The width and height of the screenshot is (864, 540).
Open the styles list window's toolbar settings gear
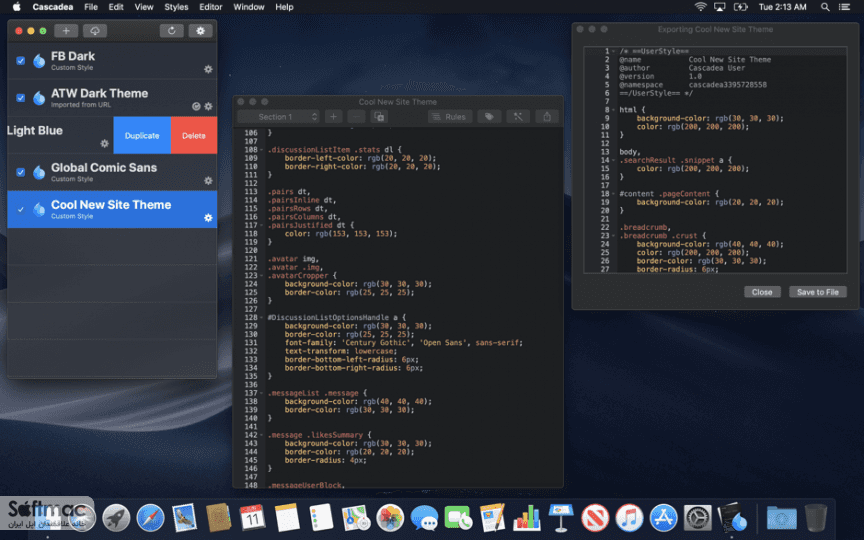(201, 31)
